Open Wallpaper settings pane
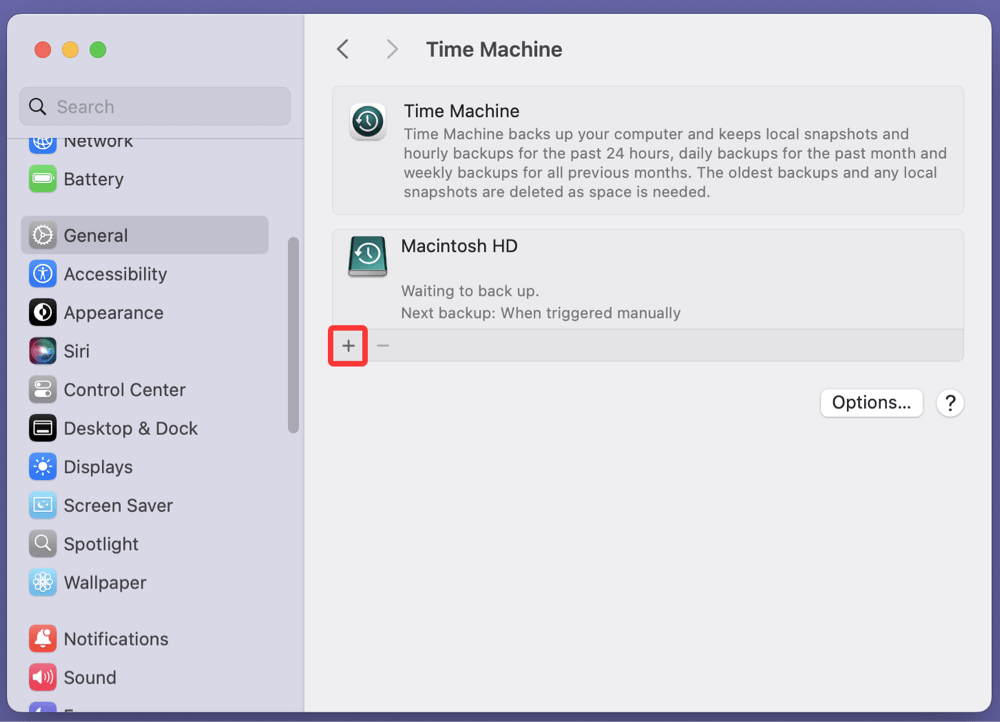The image size is (1000, 722). pyautogui.click(x=104, y=583)
